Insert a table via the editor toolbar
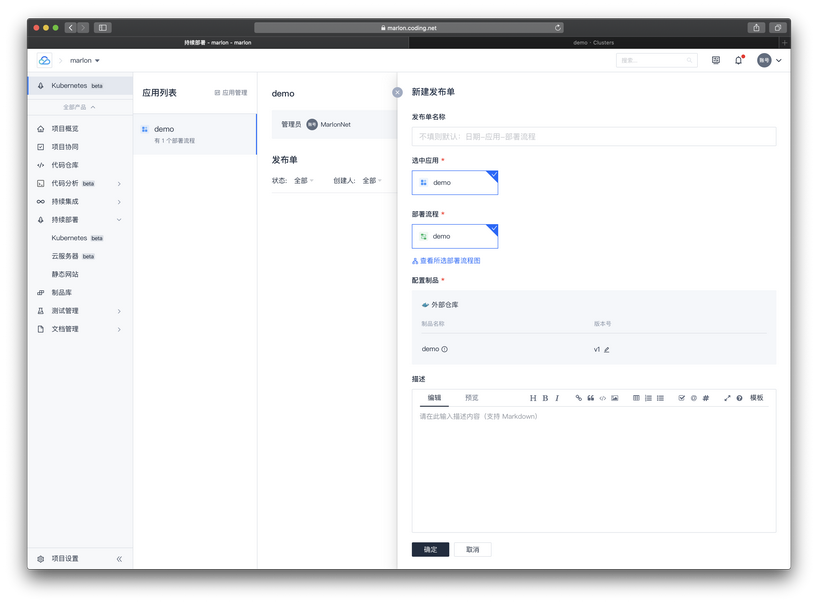 [636, 398]
